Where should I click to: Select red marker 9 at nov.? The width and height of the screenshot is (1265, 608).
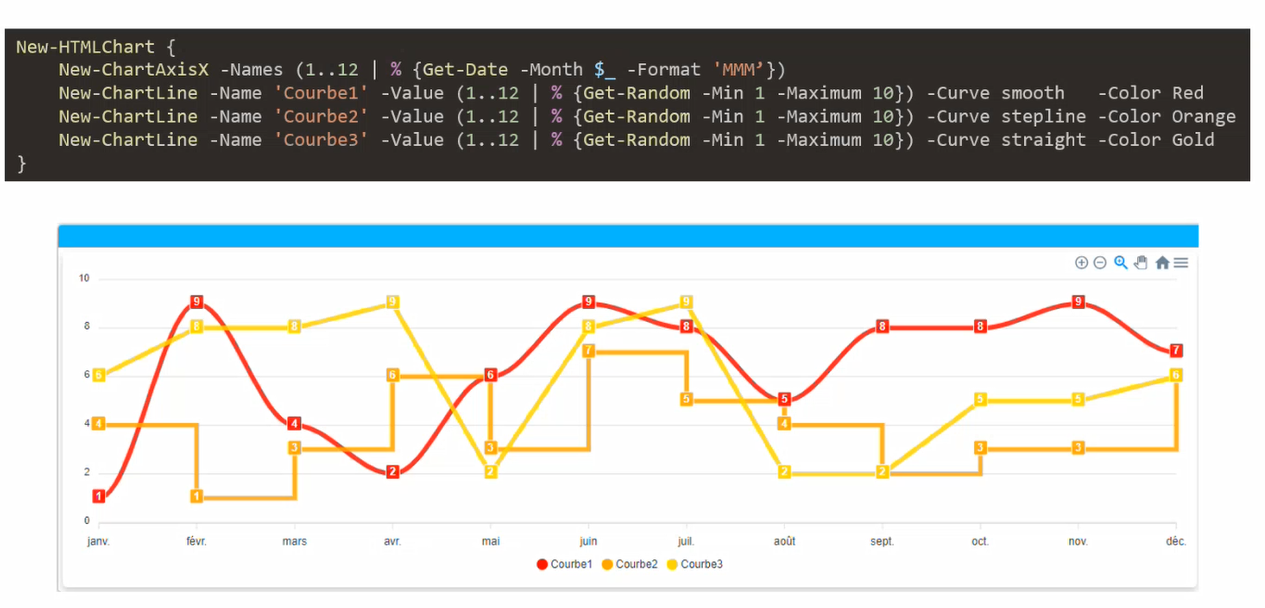(x=1078, y=302)
